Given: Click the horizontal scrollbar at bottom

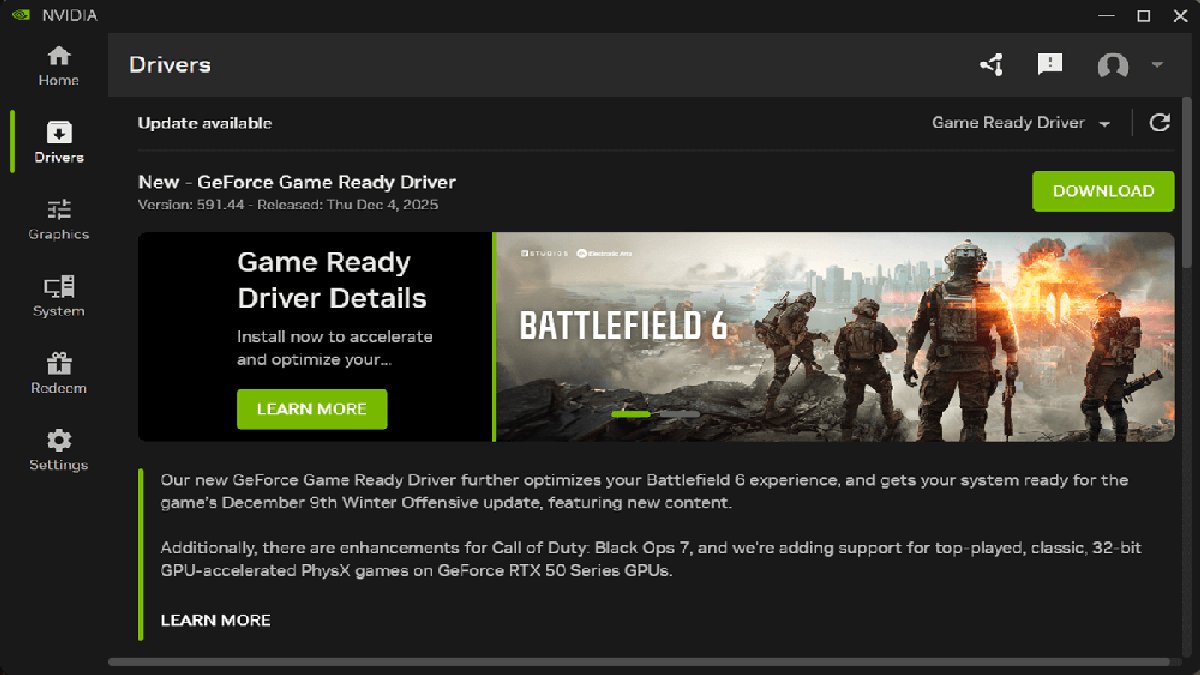Looking at the screenshot, I should pos(638,662).
